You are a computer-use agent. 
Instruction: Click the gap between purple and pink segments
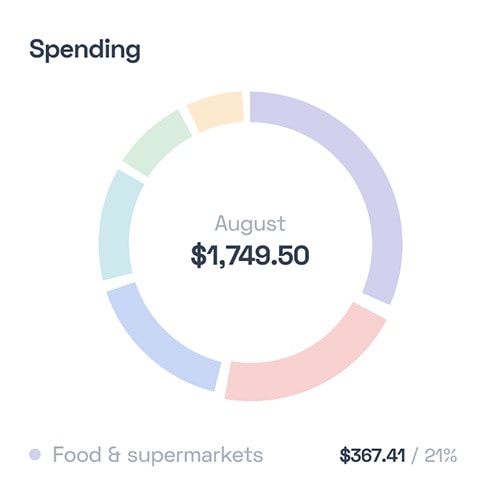click(375, 303)
